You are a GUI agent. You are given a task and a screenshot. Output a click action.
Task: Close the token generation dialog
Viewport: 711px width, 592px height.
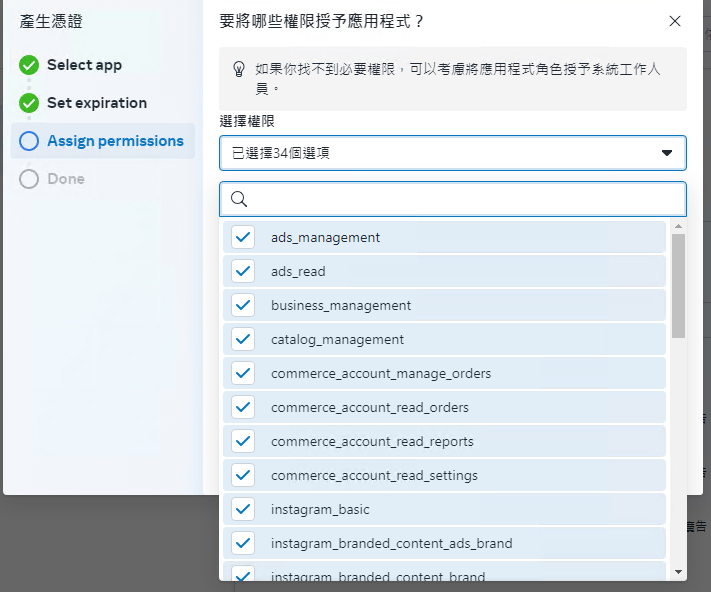point(675,21)
